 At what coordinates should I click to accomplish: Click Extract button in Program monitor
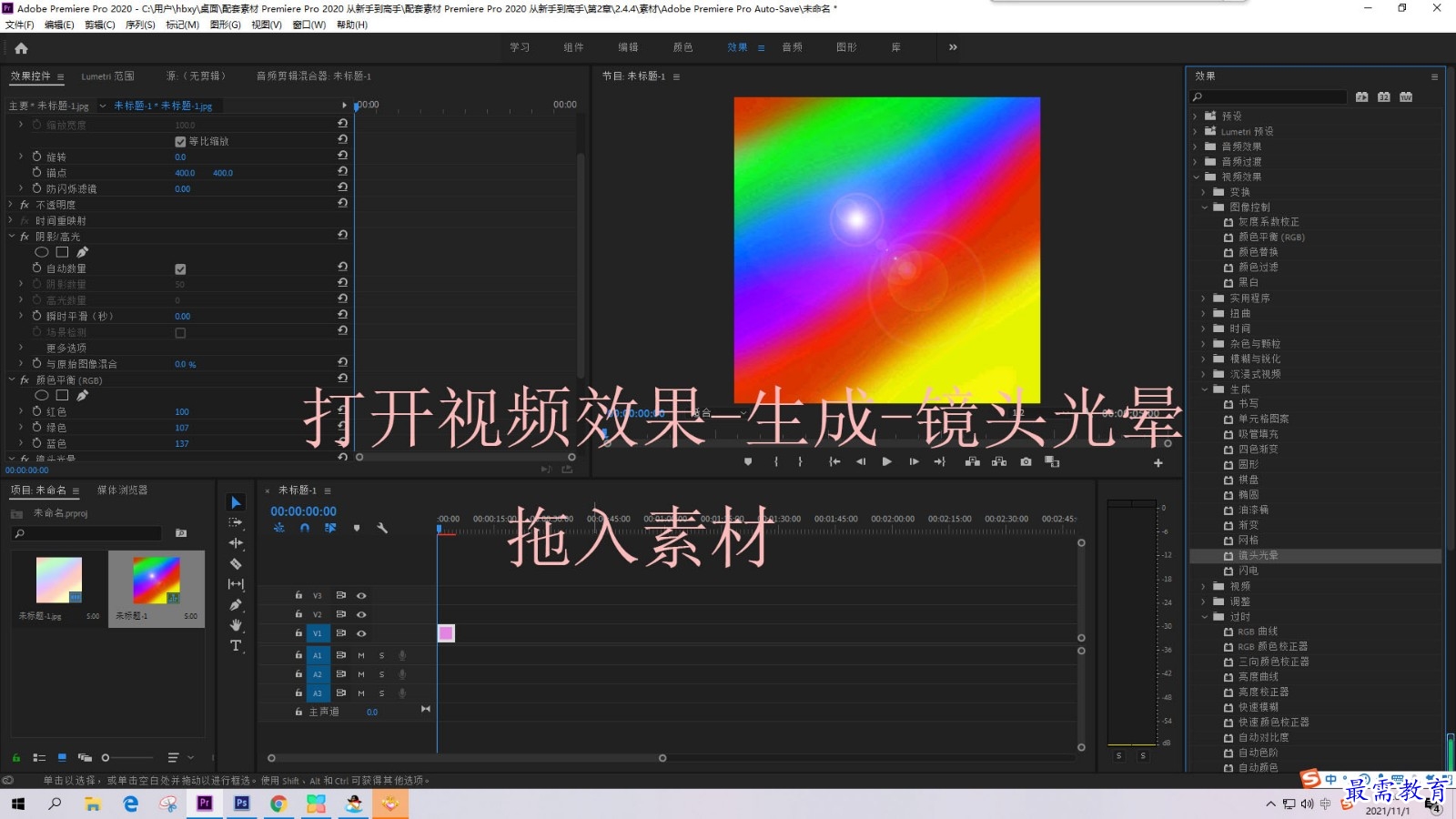[x=999, y=462]
